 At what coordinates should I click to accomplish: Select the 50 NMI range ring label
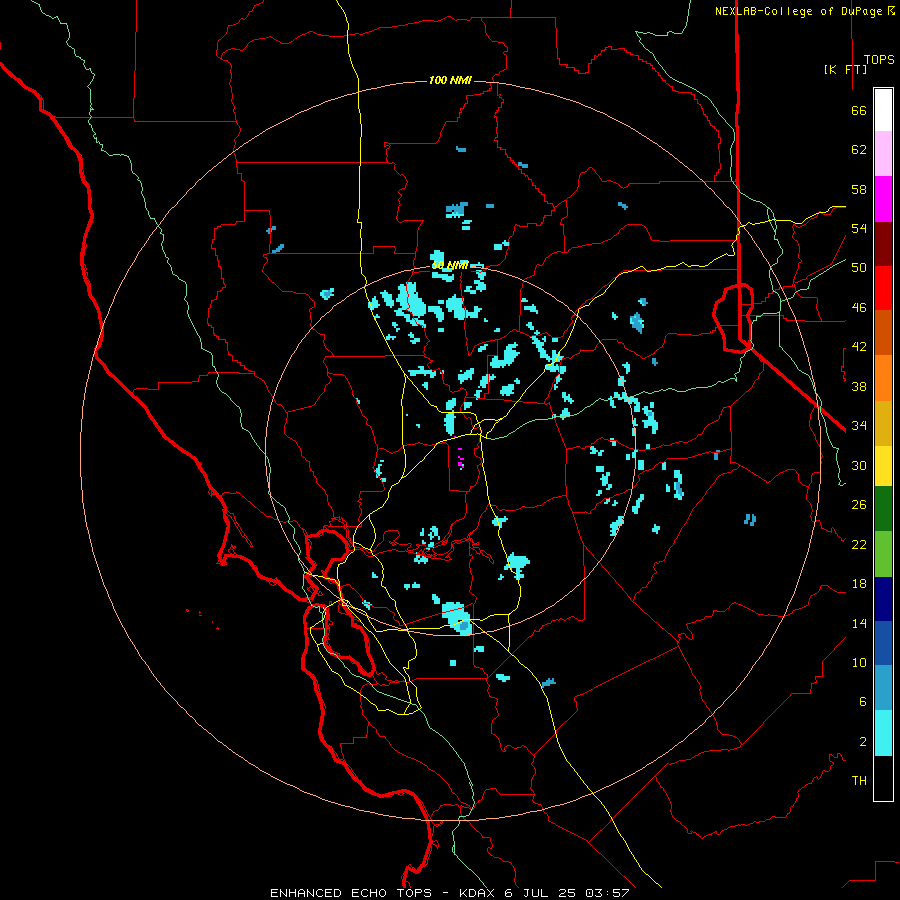coord(450,265)
